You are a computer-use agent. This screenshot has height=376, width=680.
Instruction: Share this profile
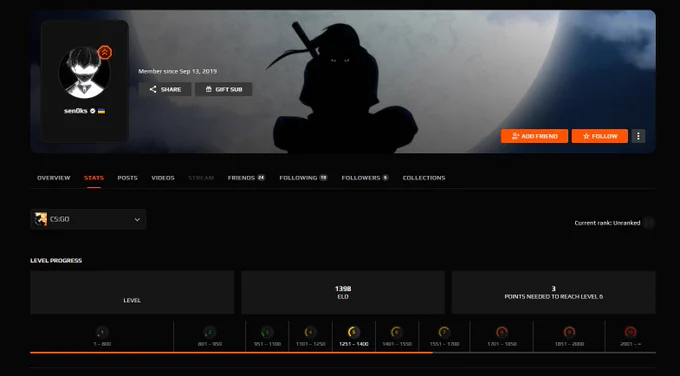coord(165,89)
